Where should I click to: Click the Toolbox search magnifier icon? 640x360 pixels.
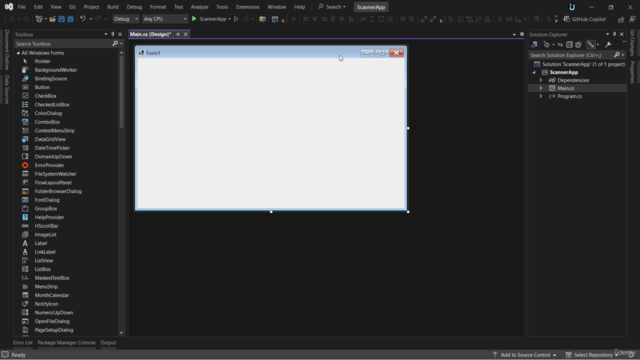(x=115, y=43)
